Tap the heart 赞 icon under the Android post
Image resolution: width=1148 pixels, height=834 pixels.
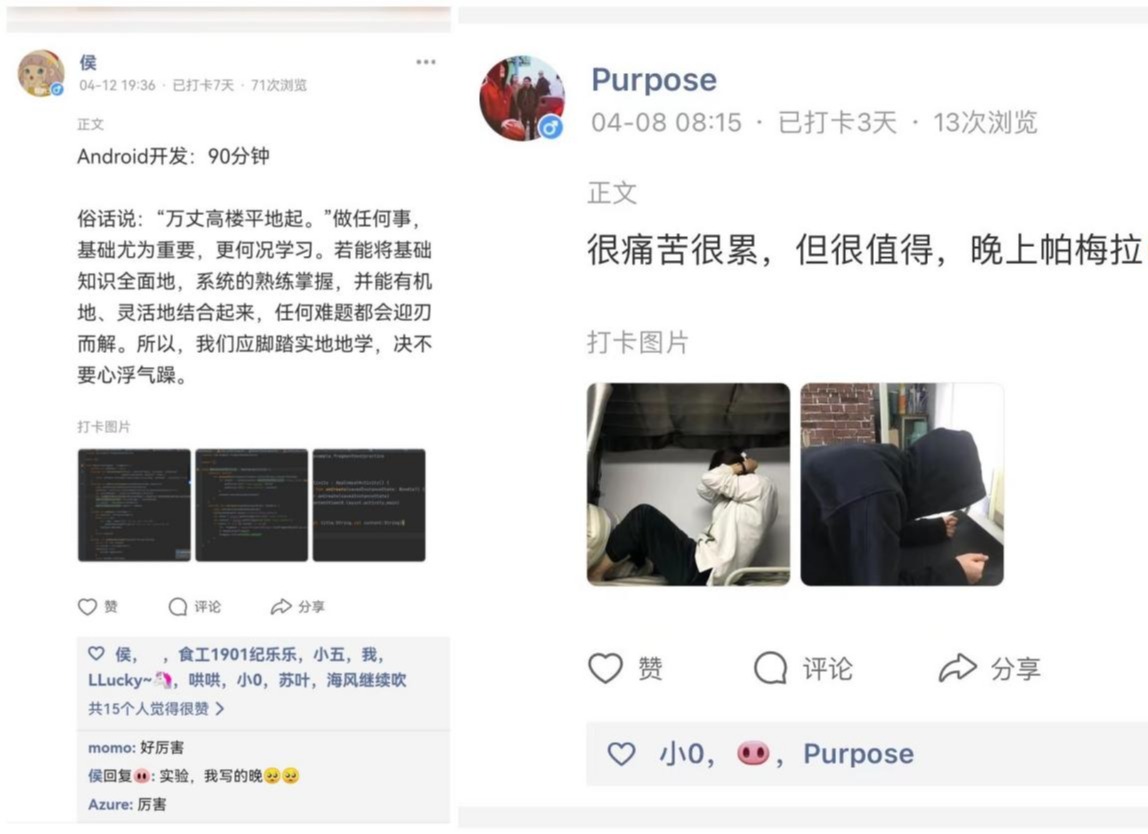point(87,607)
